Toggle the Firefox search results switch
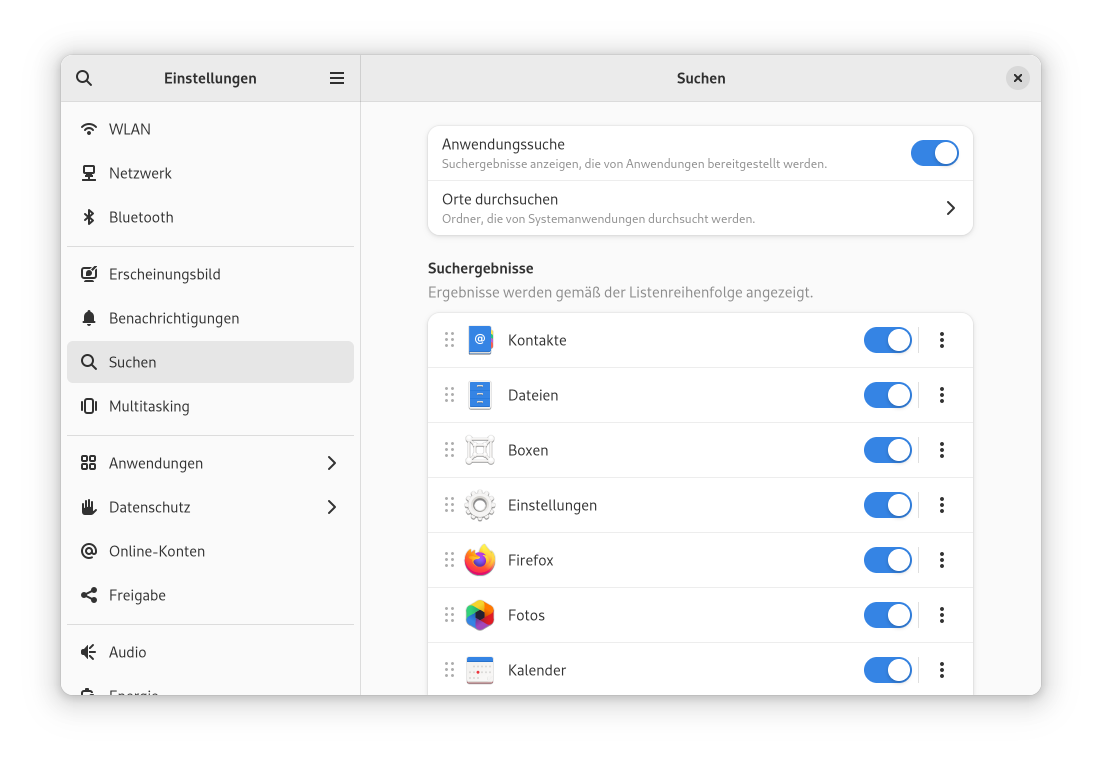Viewport: 1102px width, 762px height. [887, 560]
